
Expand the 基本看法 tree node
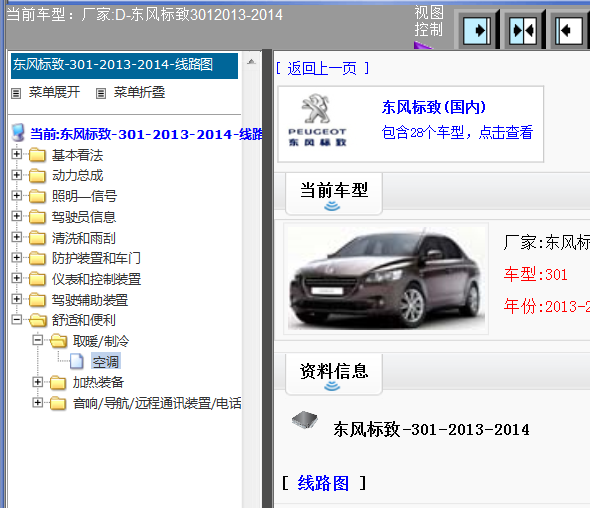point(17,154)
